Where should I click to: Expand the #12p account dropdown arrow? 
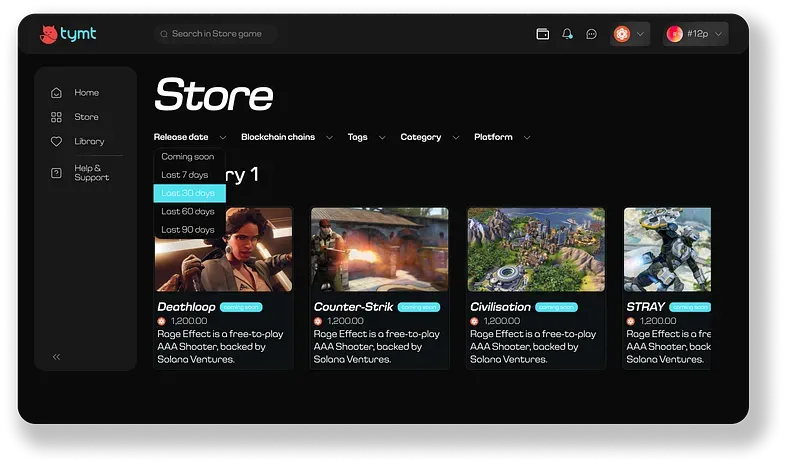tap(718, 34)
